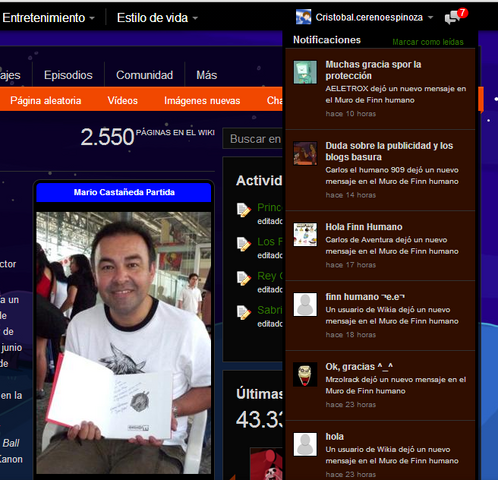Open the Comunidad navigation tab
The width and height of the screenshot is (498, 480).
point(144,75)
